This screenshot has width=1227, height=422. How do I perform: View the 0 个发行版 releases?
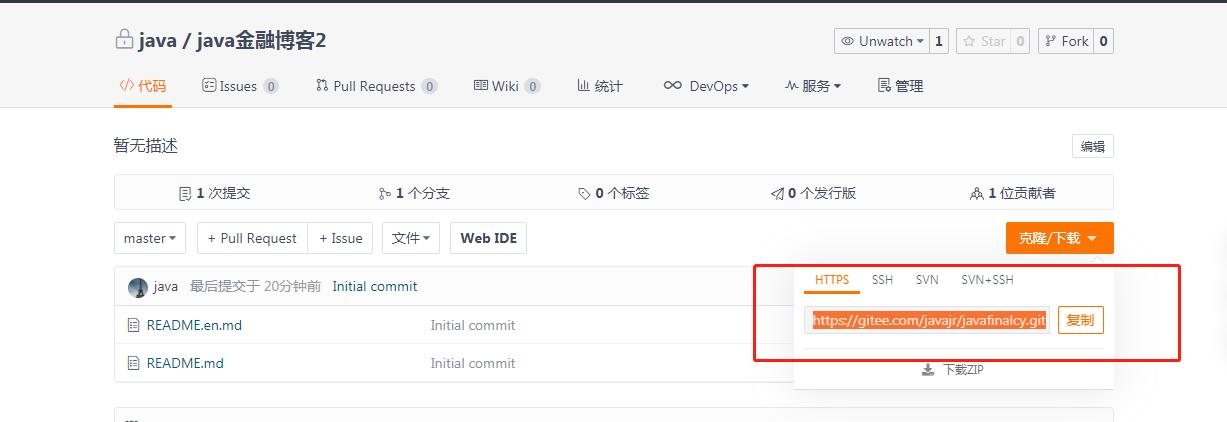point(813,193)
